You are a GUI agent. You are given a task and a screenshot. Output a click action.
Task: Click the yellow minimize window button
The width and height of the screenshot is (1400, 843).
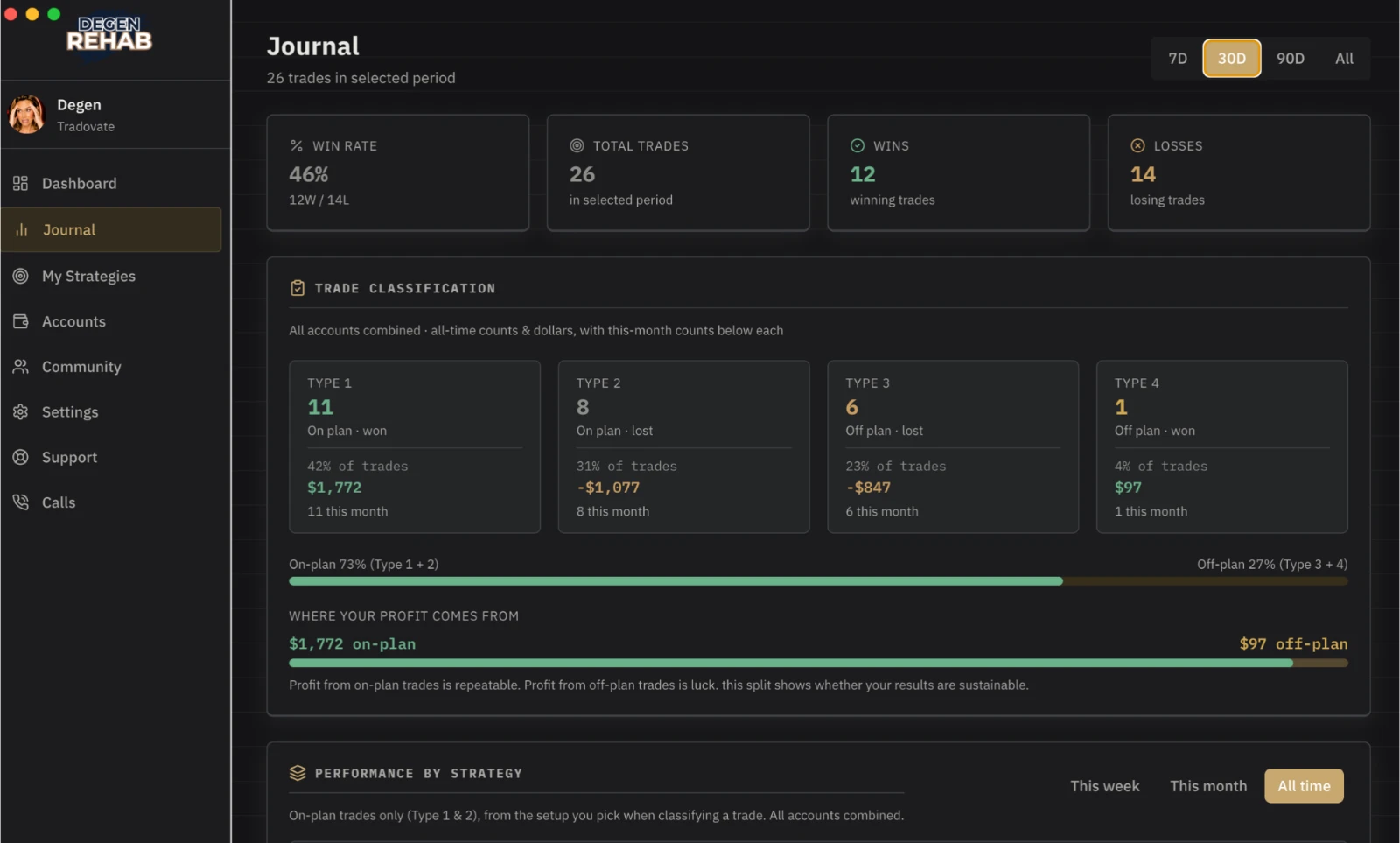(x=31, y=14)
